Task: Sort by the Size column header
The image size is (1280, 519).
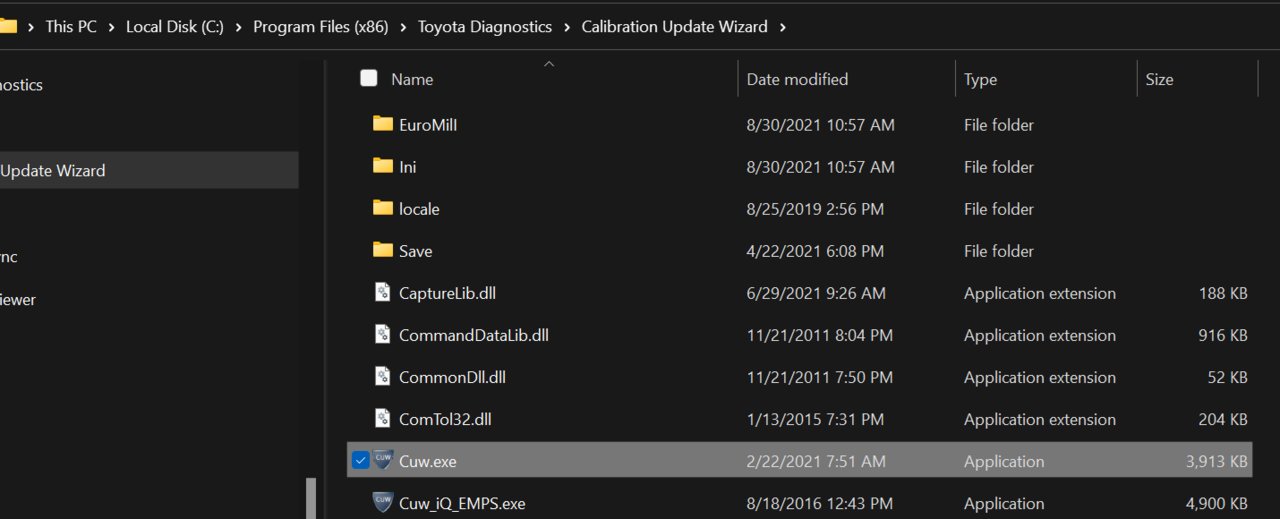Action: point(1159,79)
